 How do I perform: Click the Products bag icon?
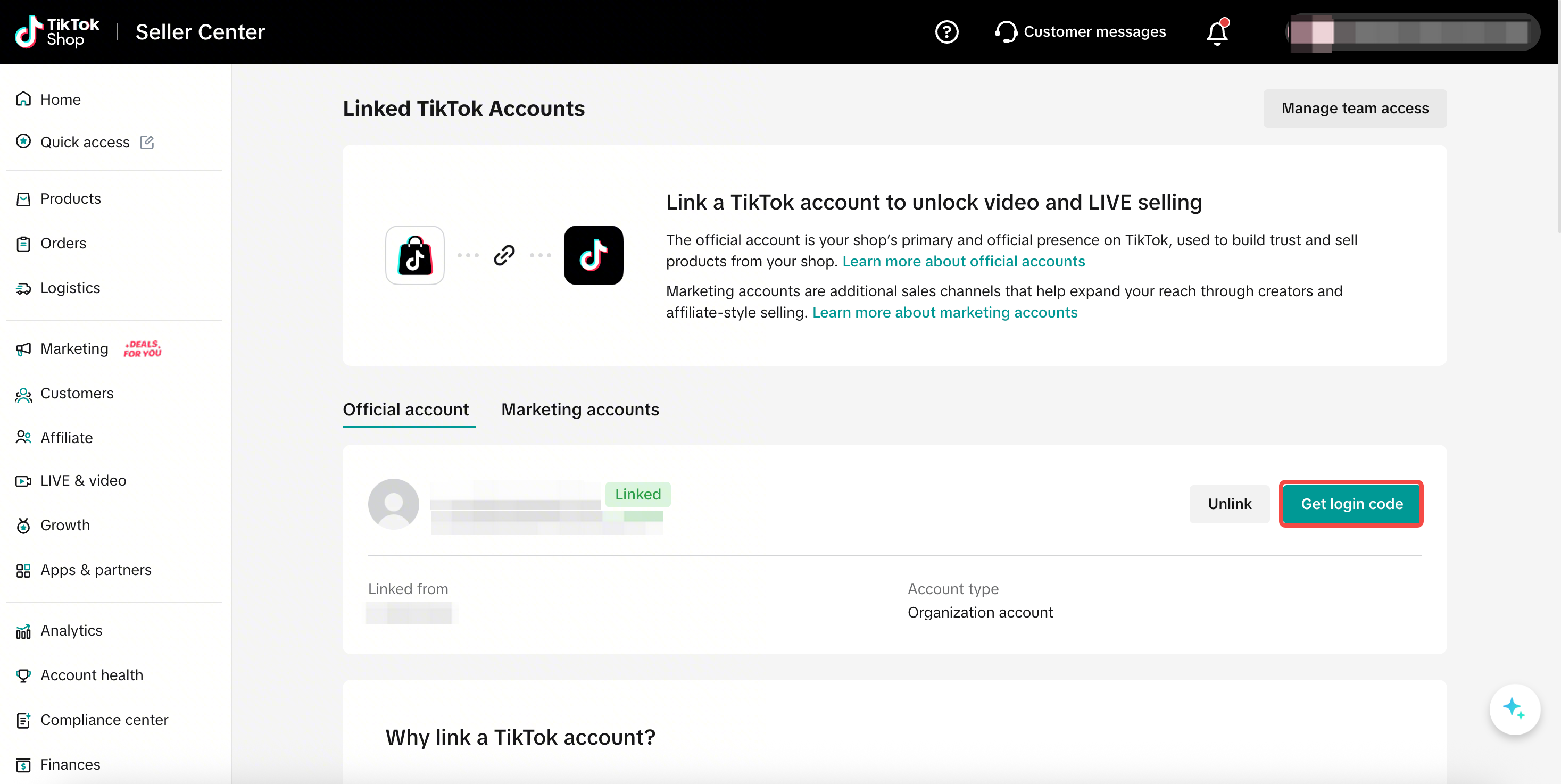[23, 199]
